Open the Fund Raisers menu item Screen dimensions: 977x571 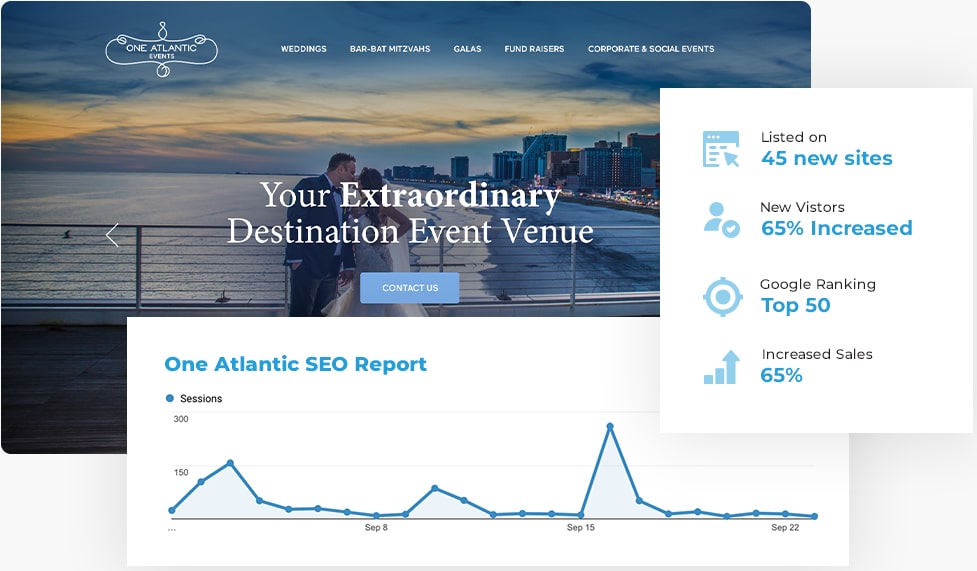coord(534,49)
